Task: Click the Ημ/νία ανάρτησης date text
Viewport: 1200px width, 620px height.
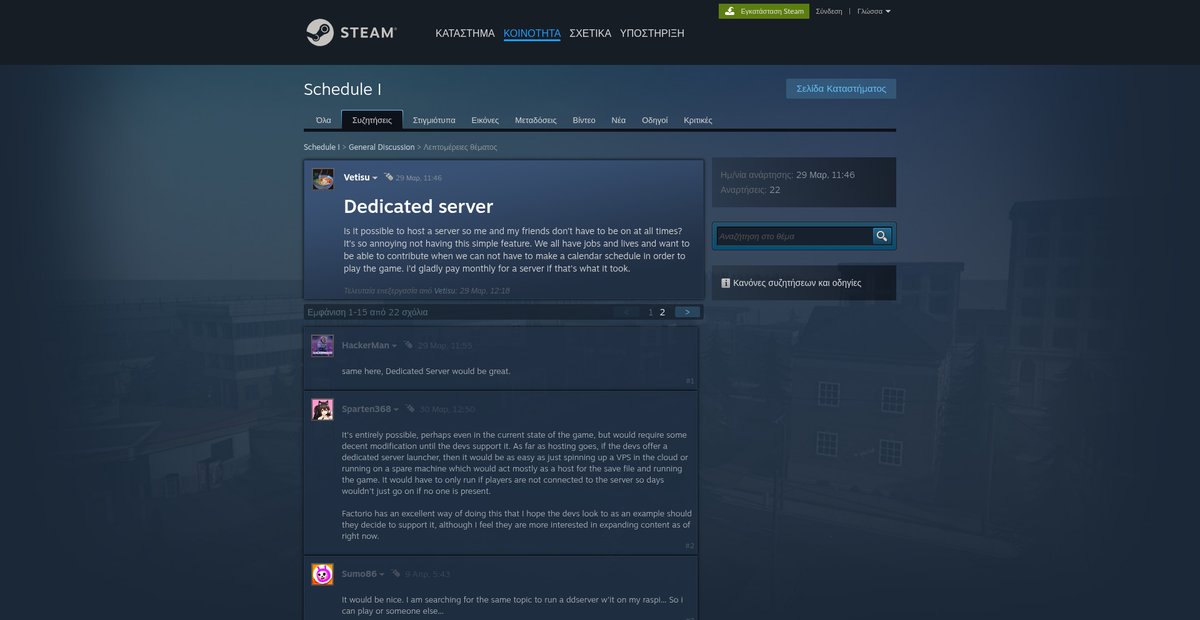Action: pyautogui.click(x=787, y=175)
